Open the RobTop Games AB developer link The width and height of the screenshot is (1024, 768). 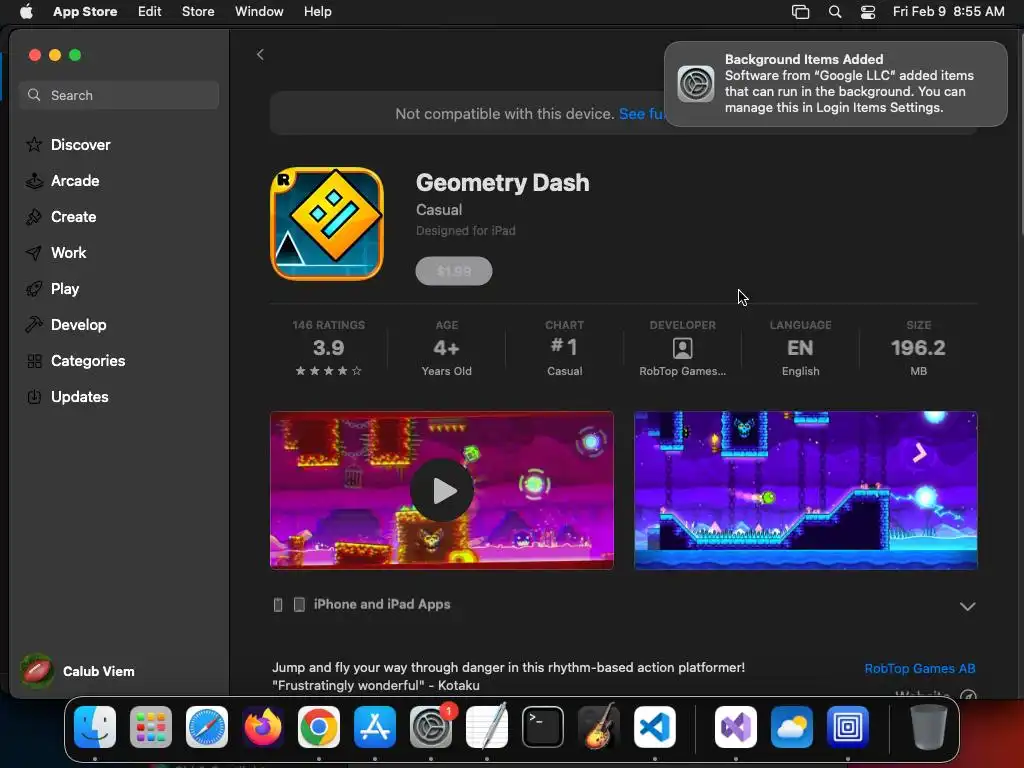(x=920, y=668)
